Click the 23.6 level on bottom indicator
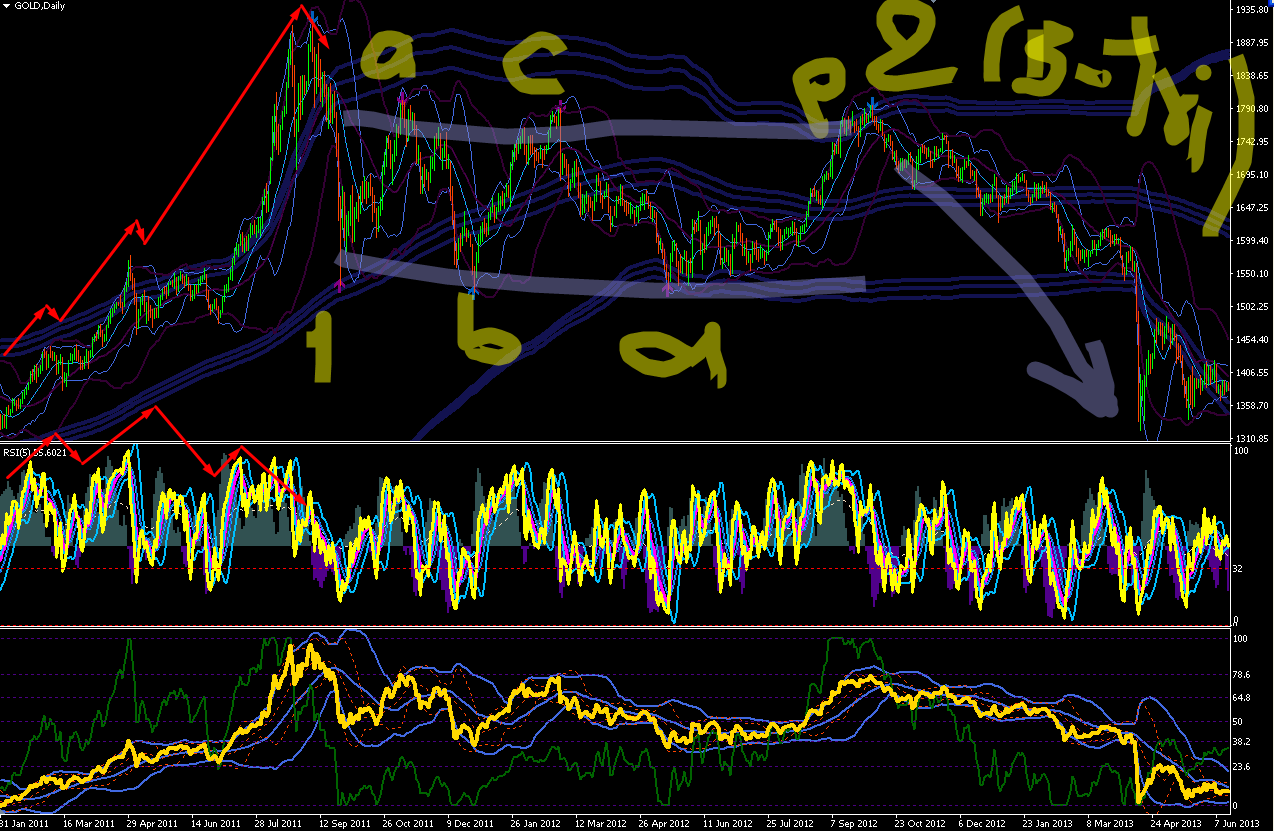 coord(1243,767)
